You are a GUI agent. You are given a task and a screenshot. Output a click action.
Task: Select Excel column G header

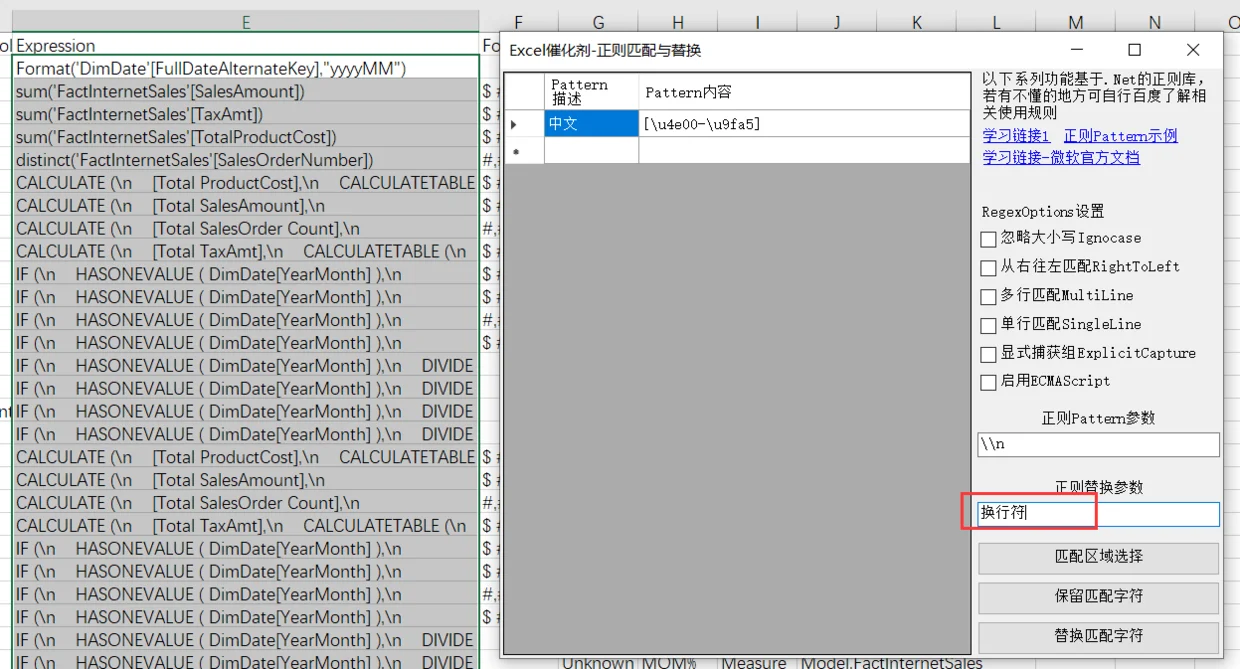(598, 22)
